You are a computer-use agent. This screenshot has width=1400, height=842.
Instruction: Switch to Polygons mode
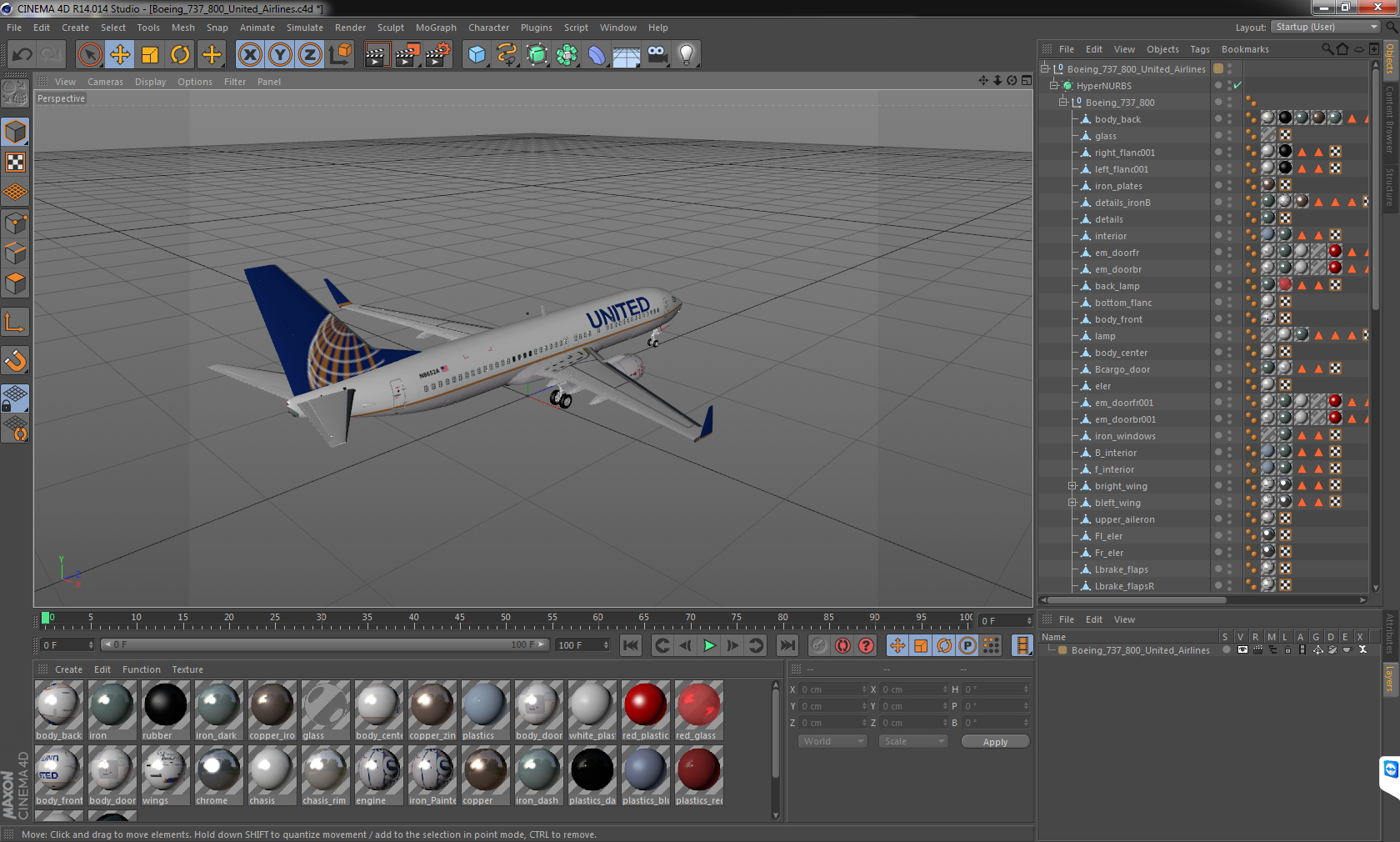[x=16, y=283]
